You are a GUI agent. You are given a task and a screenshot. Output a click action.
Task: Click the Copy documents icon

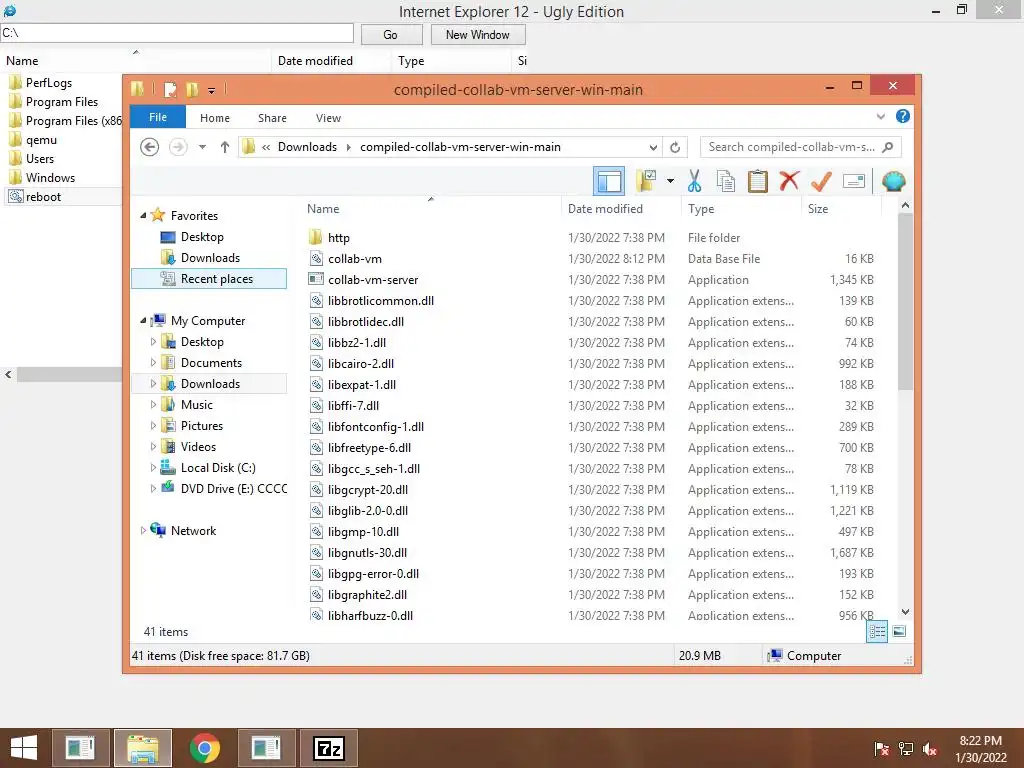click(726, 181)
